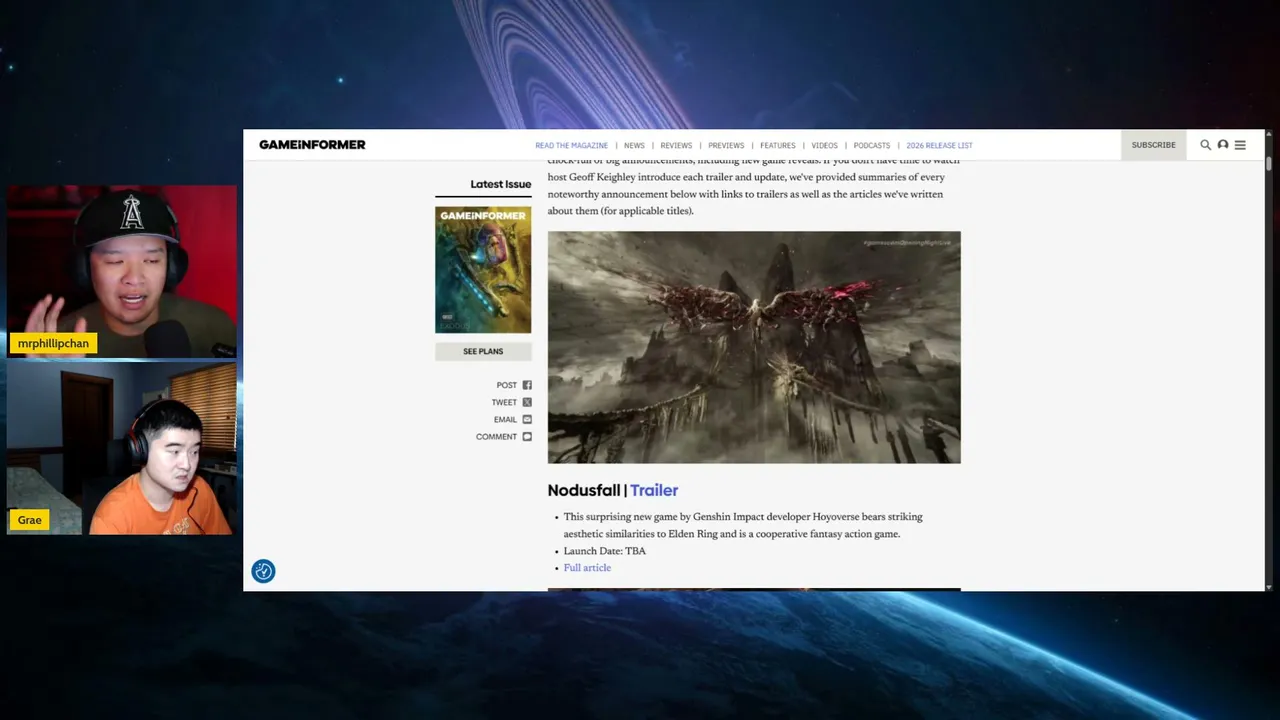This screenshot has height=720, width=1280.
Task: Go to Game Informer home via logo
Action: coord(312,145)
